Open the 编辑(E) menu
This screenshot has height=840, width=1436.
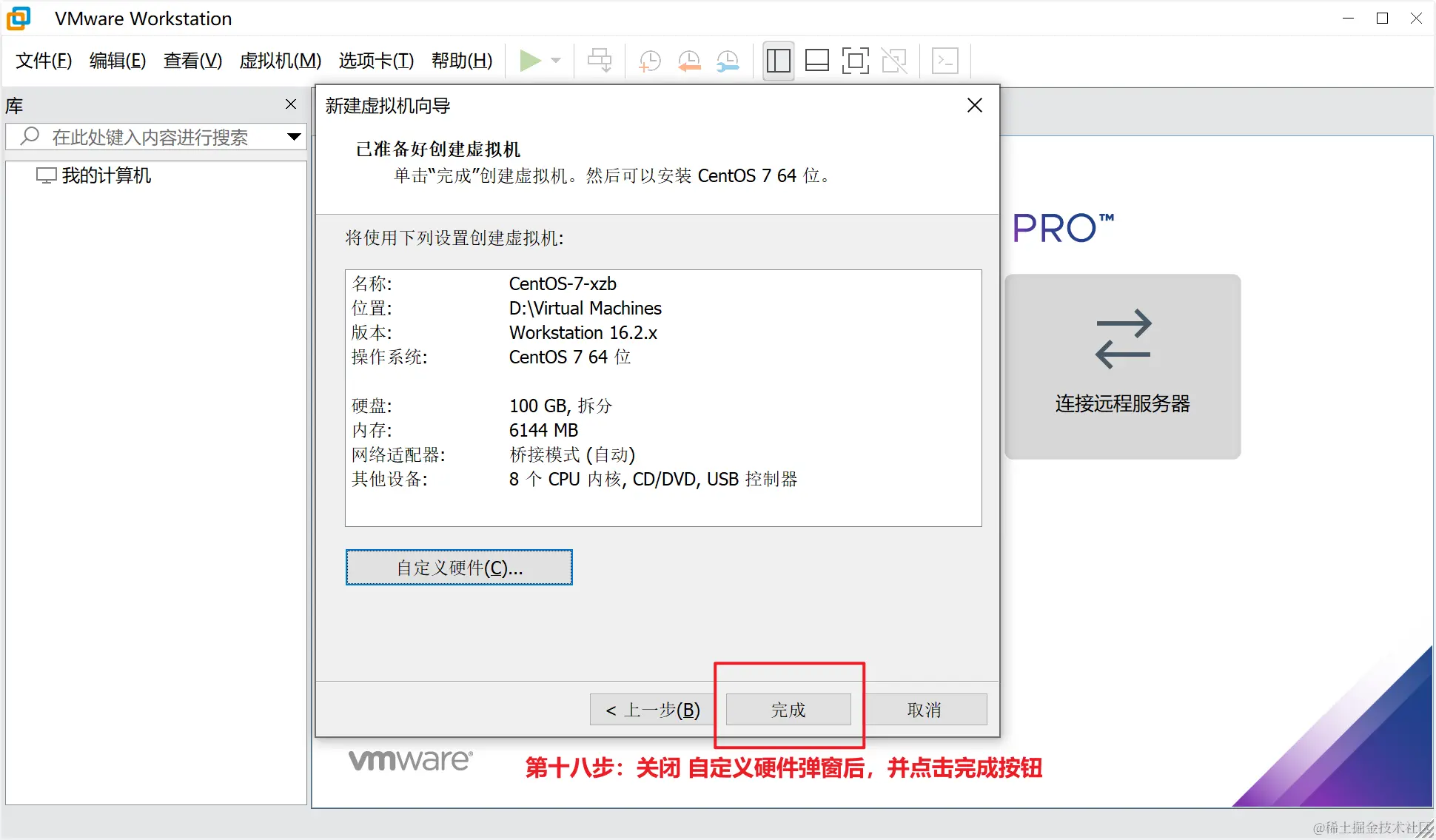pyautogui.click(x=118, y=61)
